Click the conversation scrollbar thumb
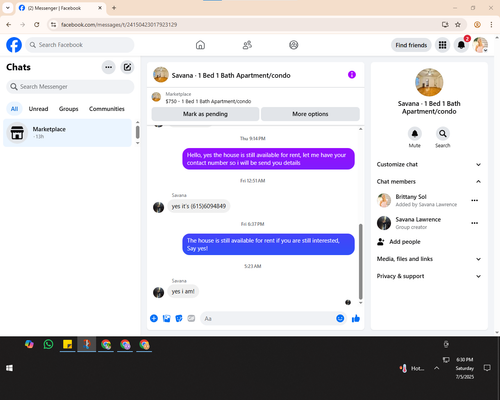This screenshot has height=400, width=500. pyautogui.click(x=360, y=261)
